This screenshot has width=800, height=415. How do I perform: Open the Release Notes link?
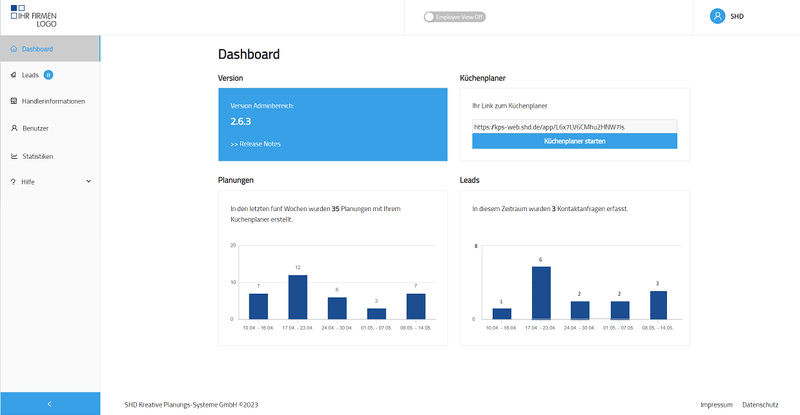255,144
